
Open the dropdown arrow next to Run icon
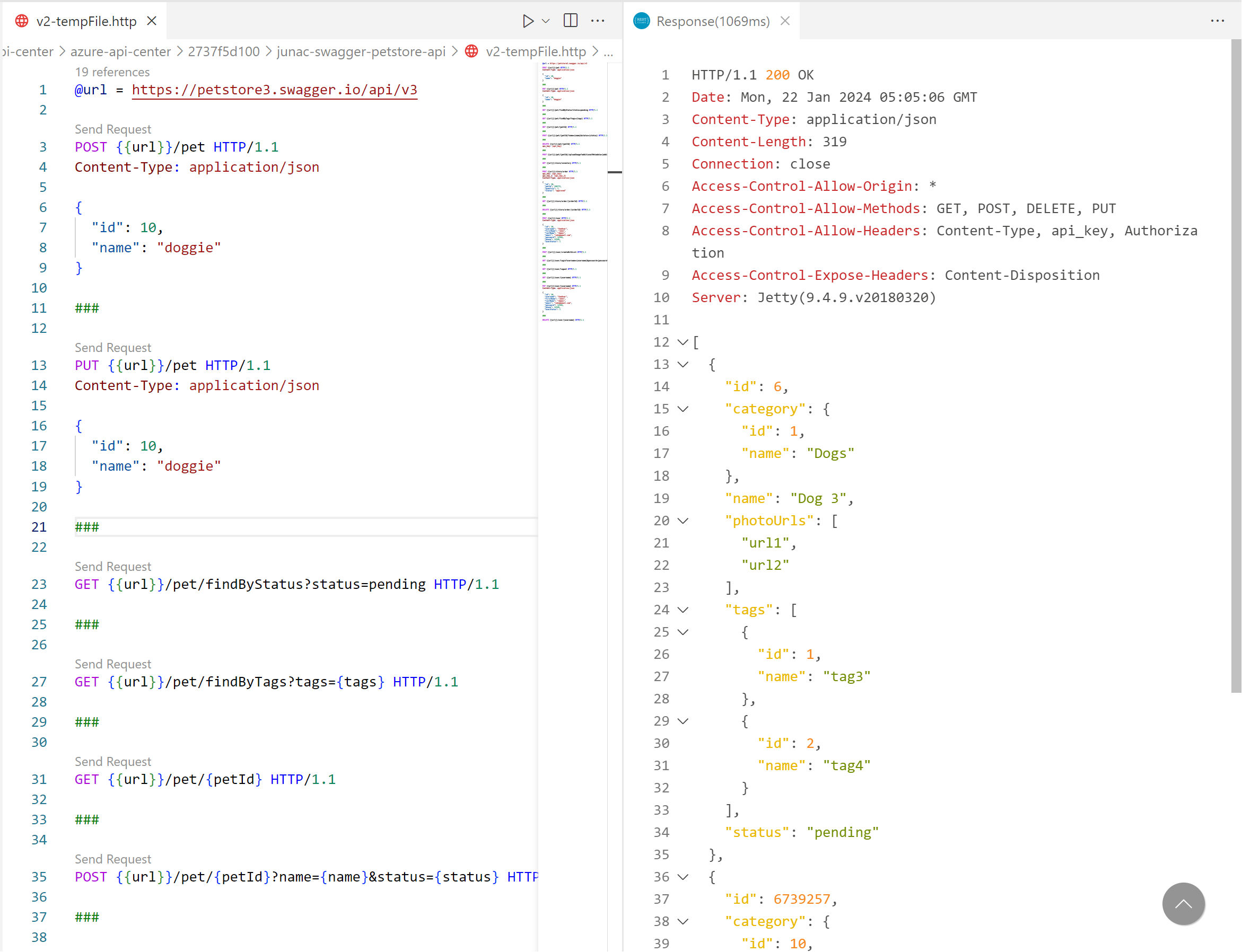(x=546, y=21)
